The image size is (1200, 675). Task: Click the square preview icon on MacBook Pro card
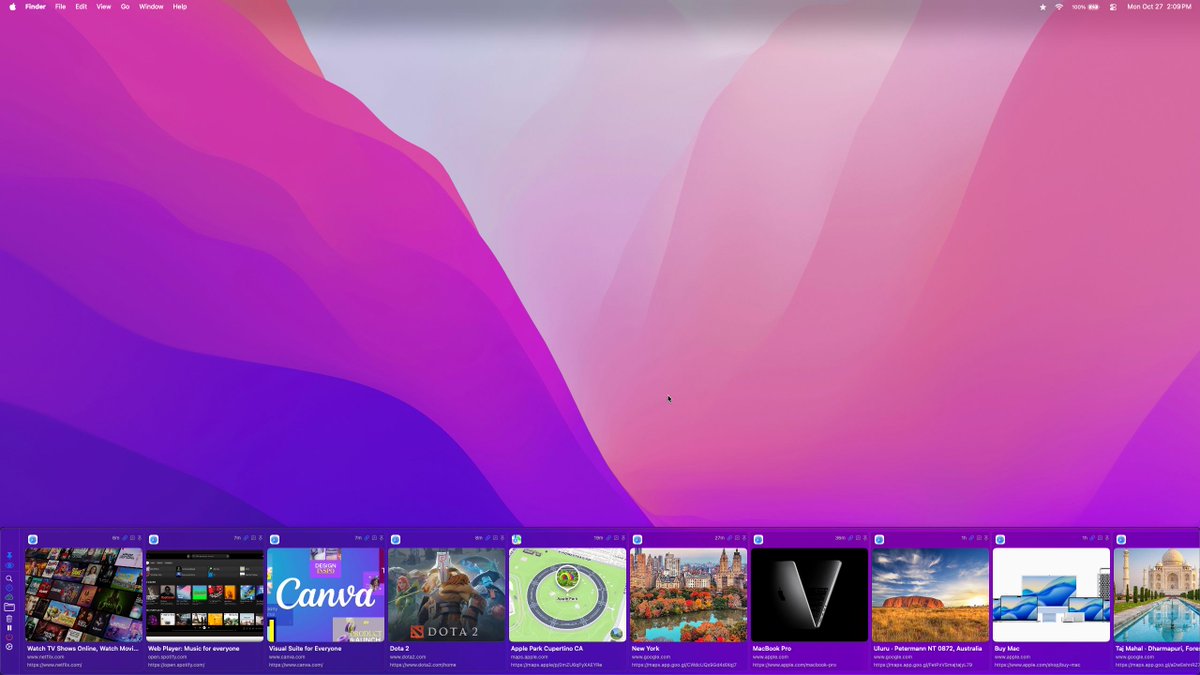pos(858,538)
